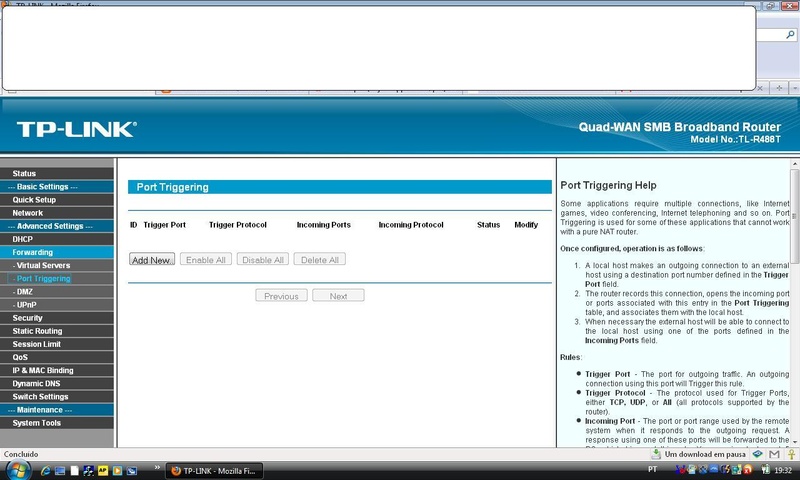Click the network tray icon beside clock
Viewport: 800px width, 480px height.
(x=765, y=470)
